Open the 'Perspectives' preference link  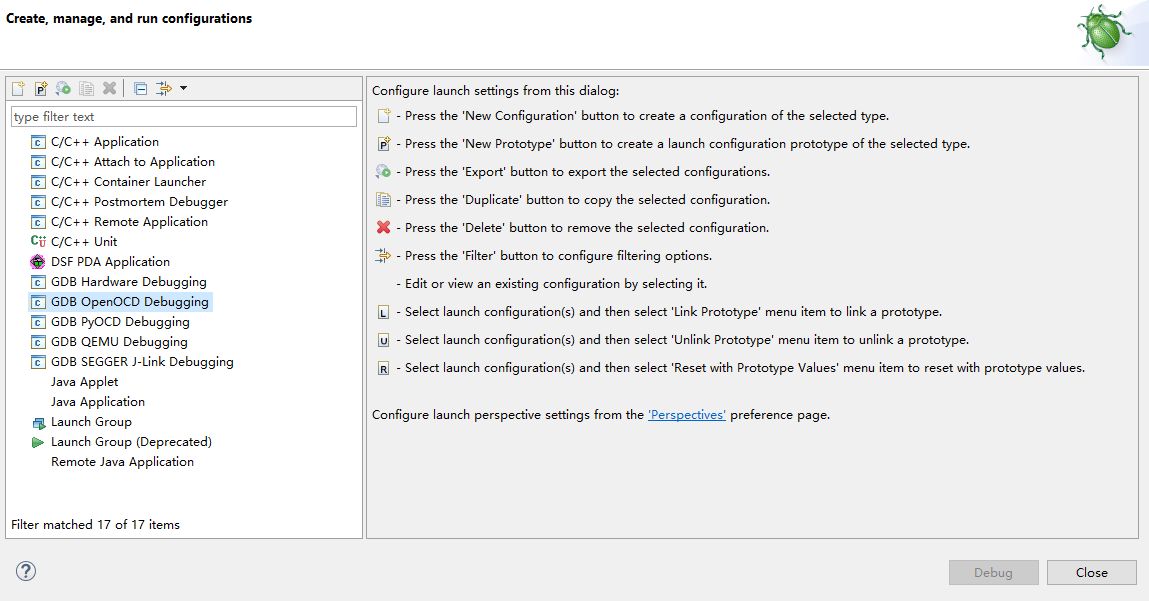tap(686, 414)
